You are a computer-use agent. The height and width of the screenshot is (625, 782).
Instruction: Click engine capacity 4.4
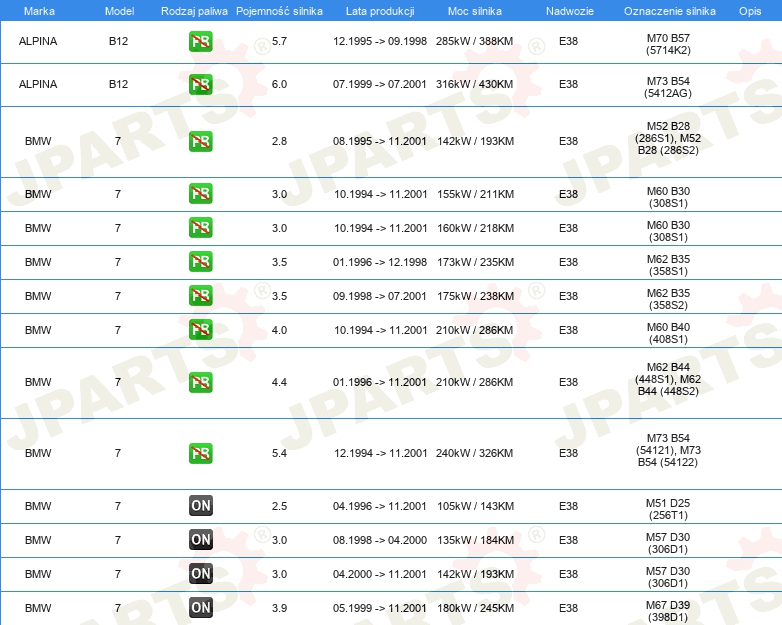[279, 382]
